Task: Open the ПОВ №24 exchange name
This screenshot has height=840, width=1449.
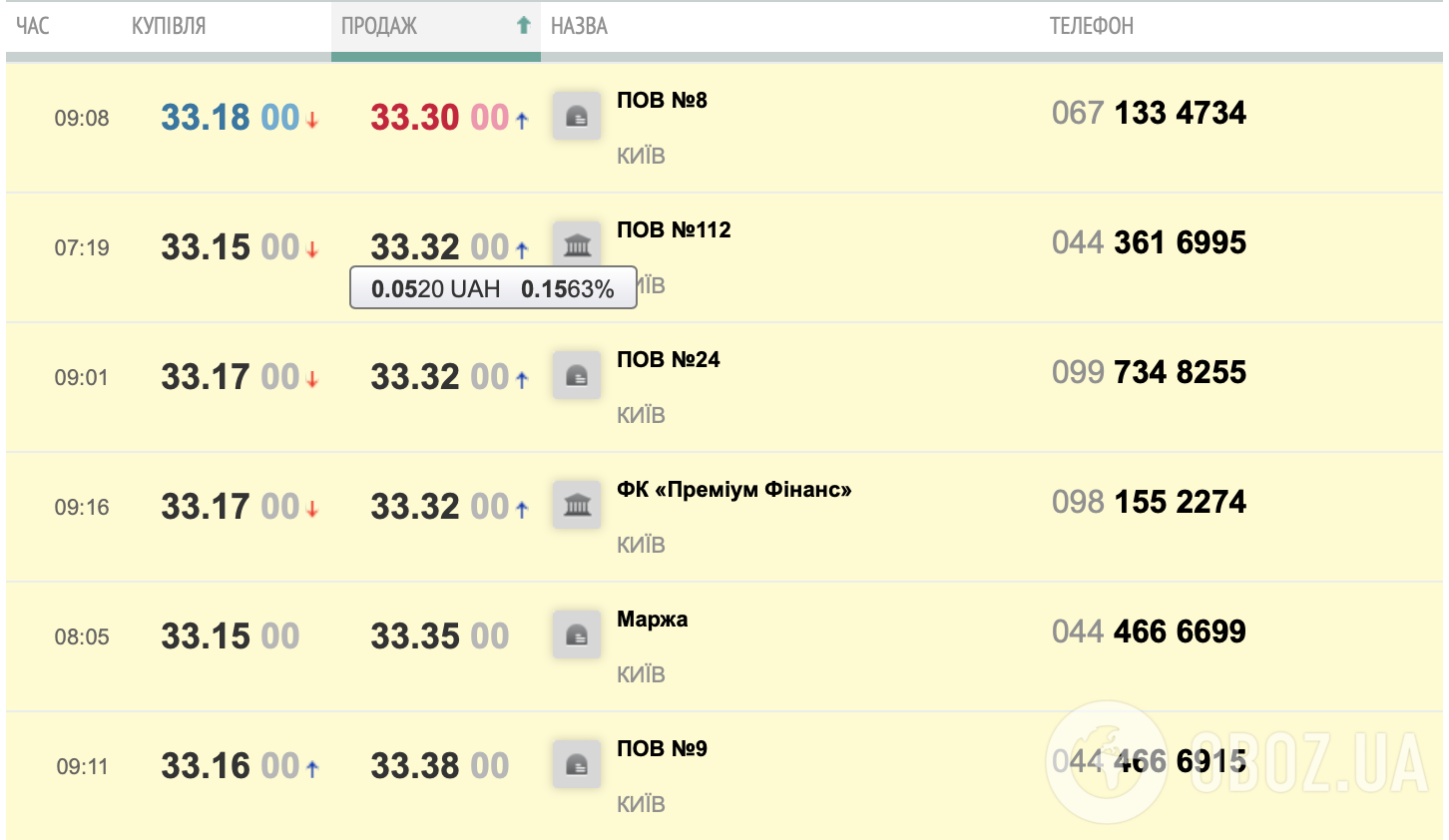Action: (668, 359)
